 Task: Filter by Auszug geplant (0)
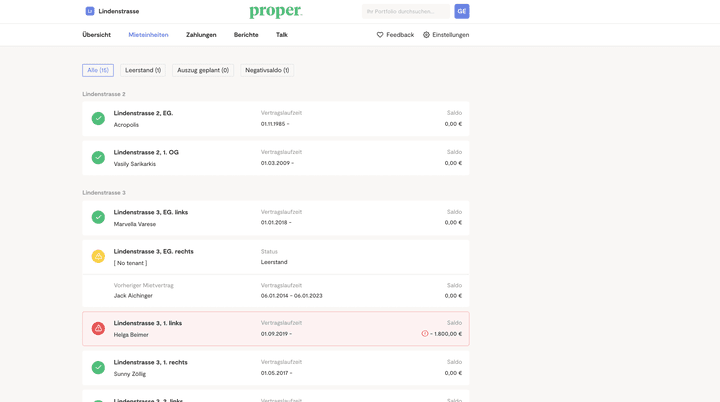tap(203, 70)
